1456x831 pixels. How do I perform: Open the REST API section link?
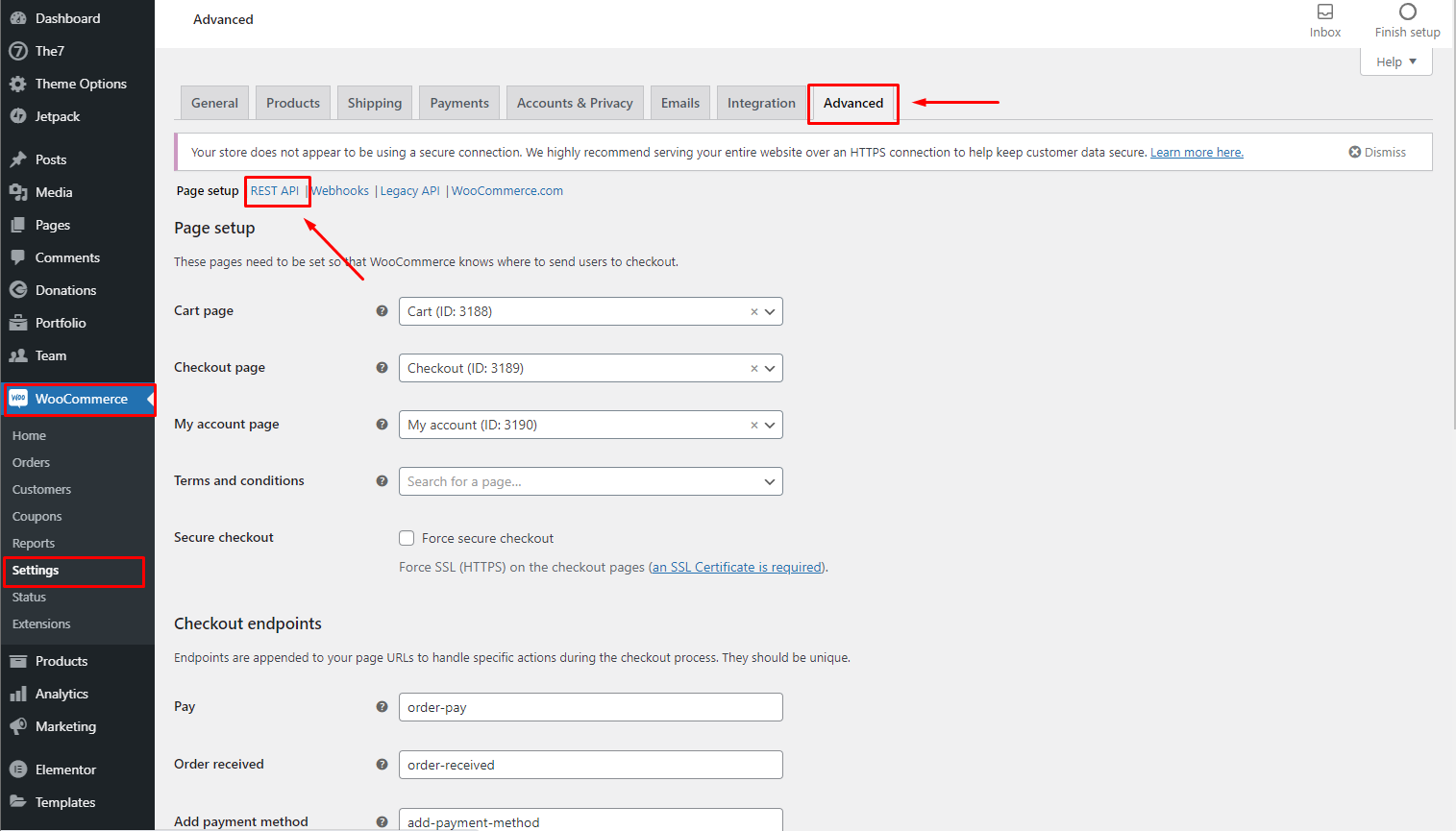[275, 190]
